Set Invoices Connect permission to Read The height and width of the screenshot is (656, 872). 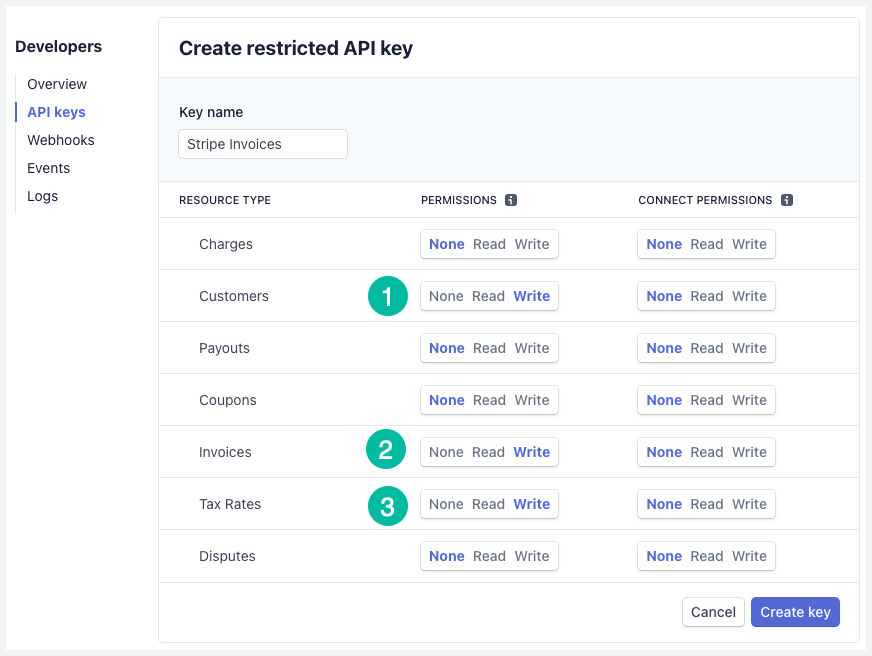pyautogui.click(x=706, y=452)
